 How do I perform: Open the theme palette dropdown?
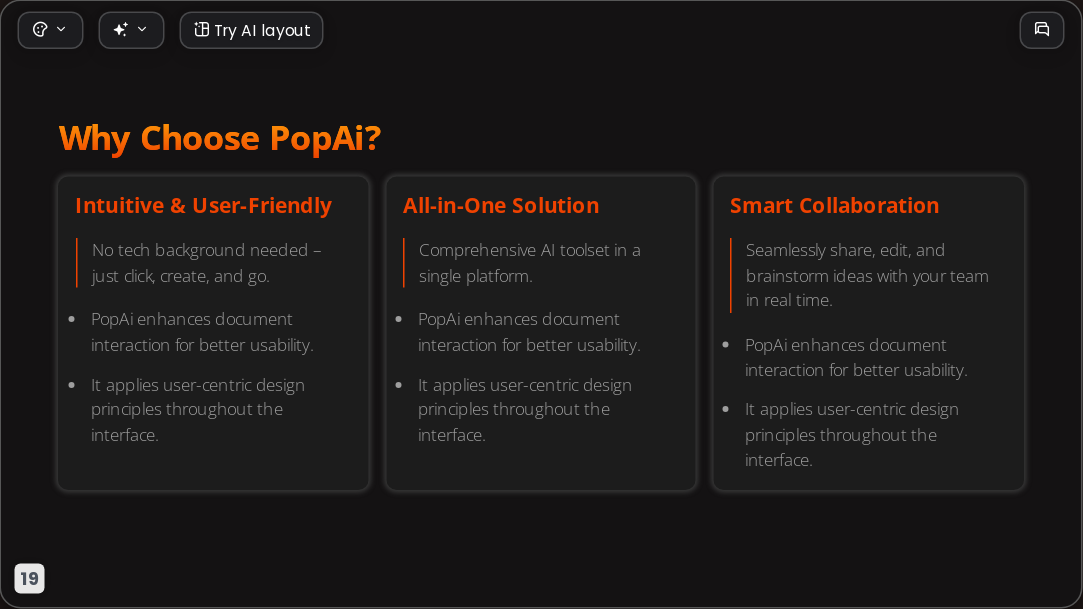coord(50,30)
